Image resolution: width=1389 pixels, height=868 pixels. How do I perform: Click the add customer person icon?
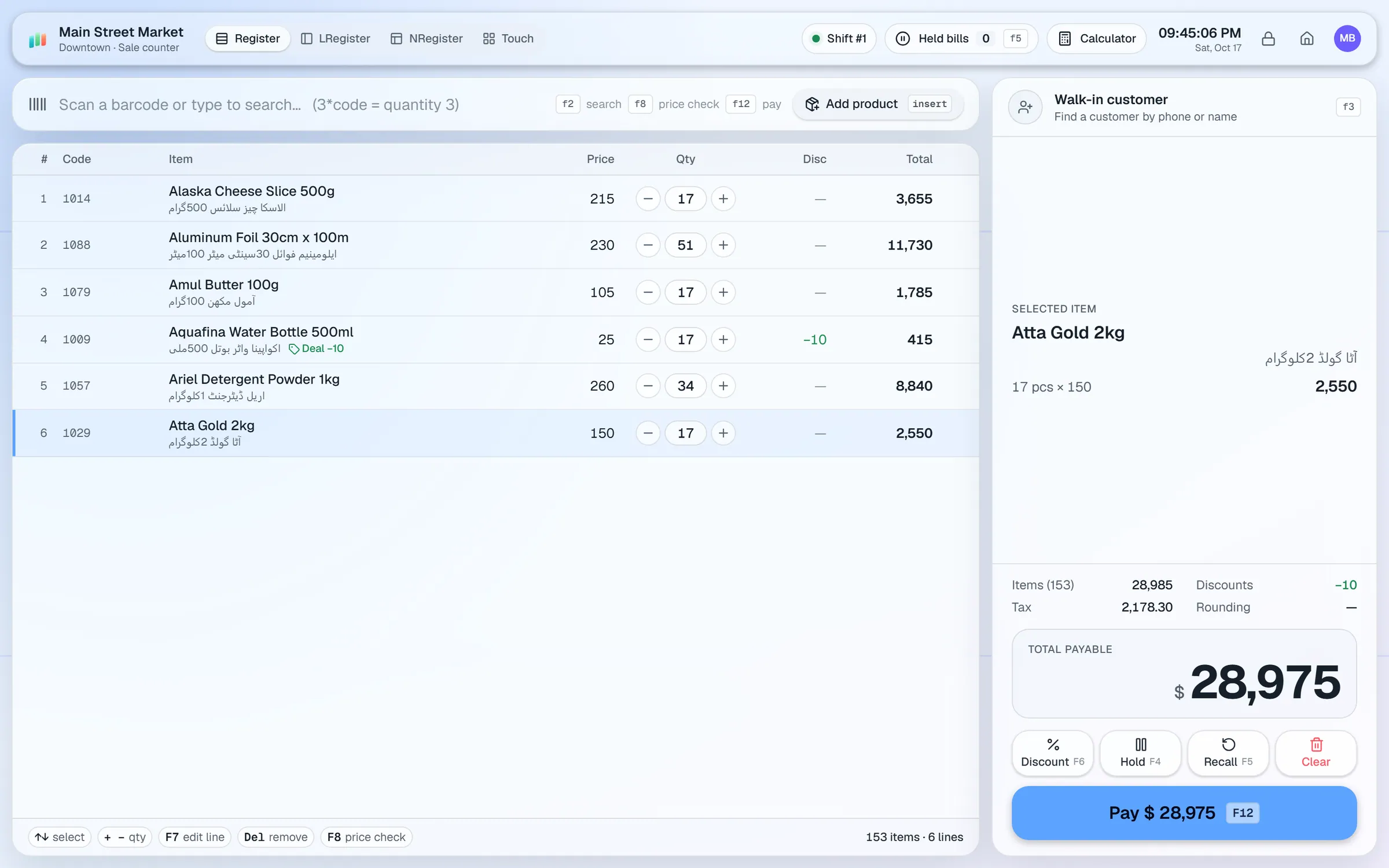1025,107
